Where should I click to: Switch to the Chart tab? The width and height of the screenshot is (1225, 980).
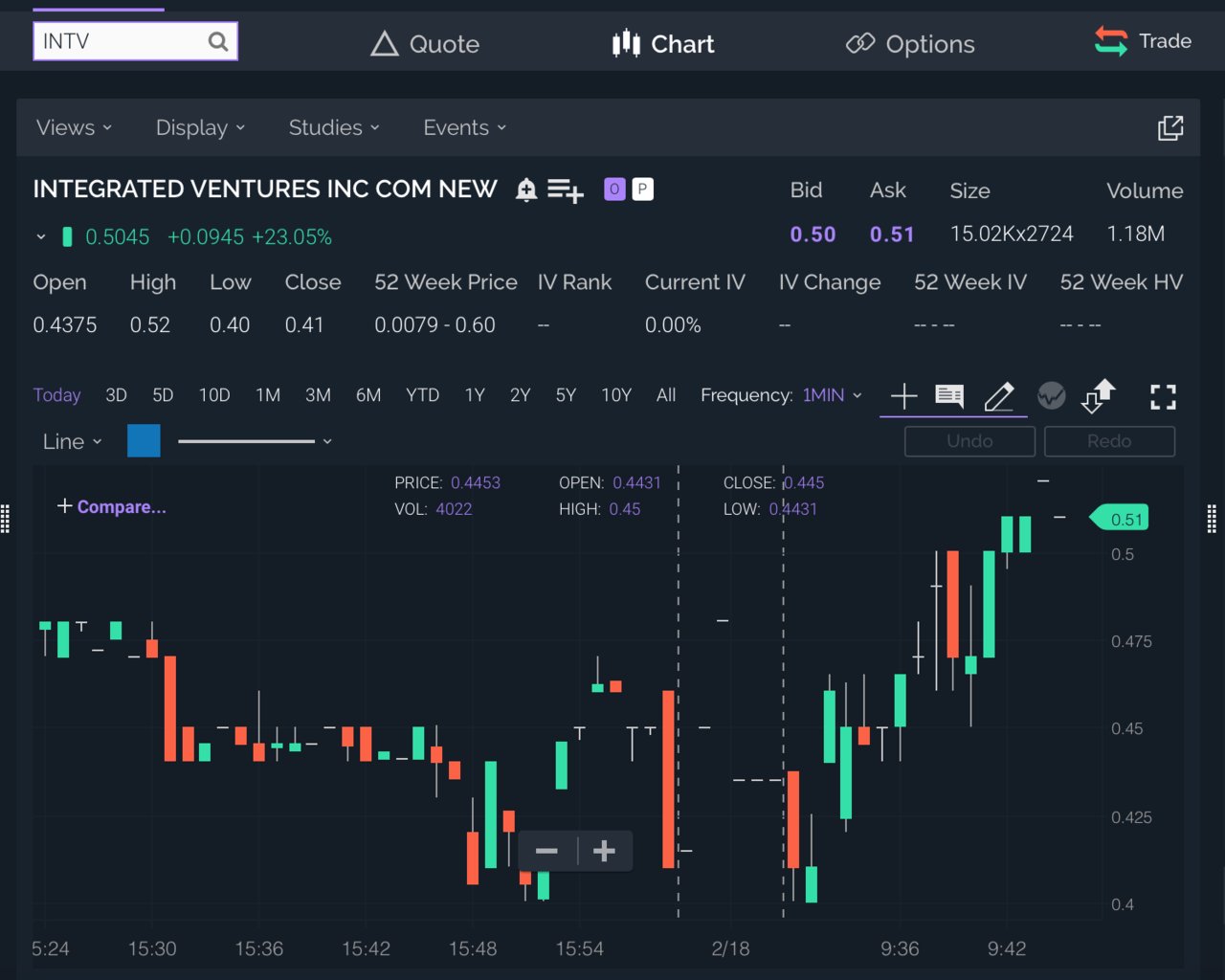click(663, 43)
